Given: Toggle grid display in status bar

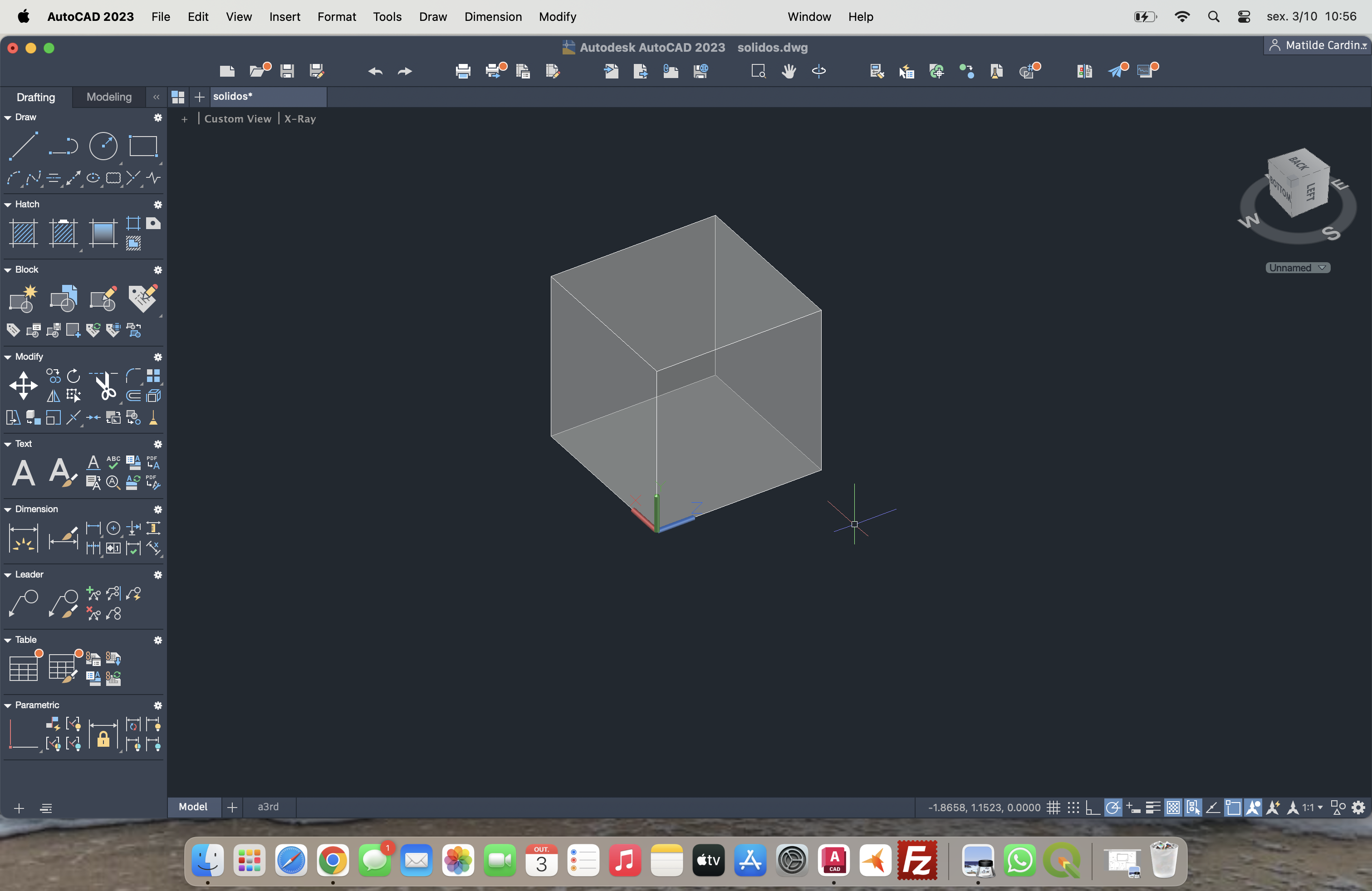Looking at the screenshot, I should 1054,808.
